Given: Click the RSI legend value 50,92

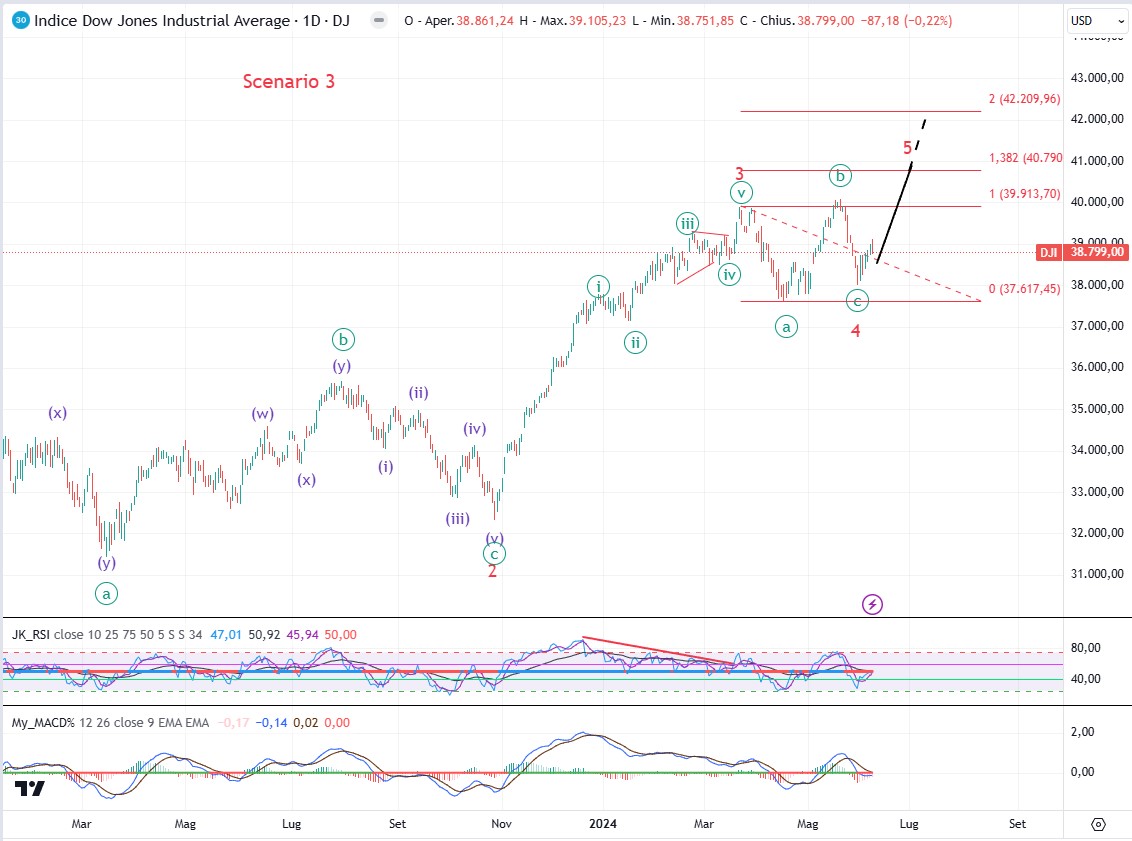Looking at the screenshot, I should [x=264, y=635].
